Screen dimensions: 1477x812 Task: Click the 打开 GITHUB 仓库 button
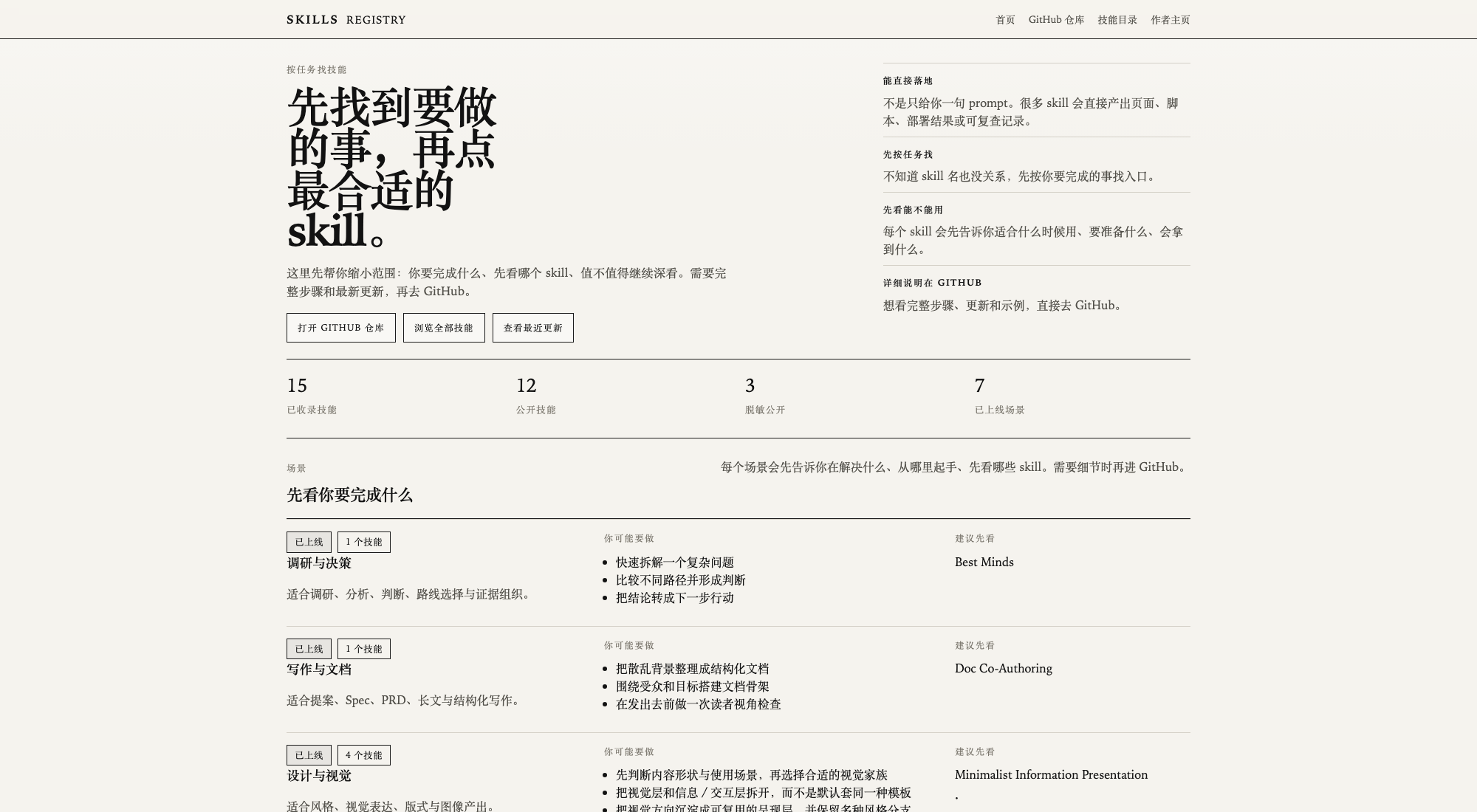coord(341,328)
